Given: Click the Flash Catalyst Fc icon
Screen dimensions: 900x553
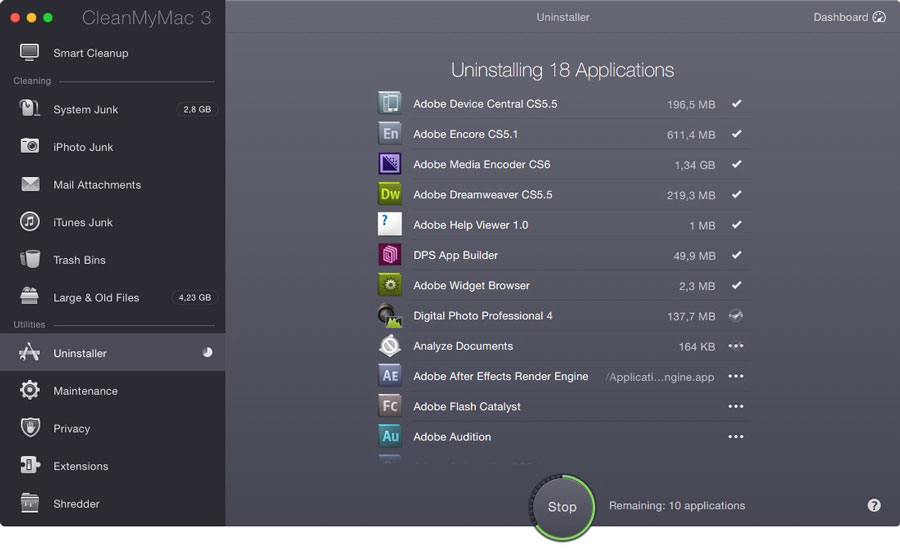Looking at the screenshot, I should tap(390, 406).
